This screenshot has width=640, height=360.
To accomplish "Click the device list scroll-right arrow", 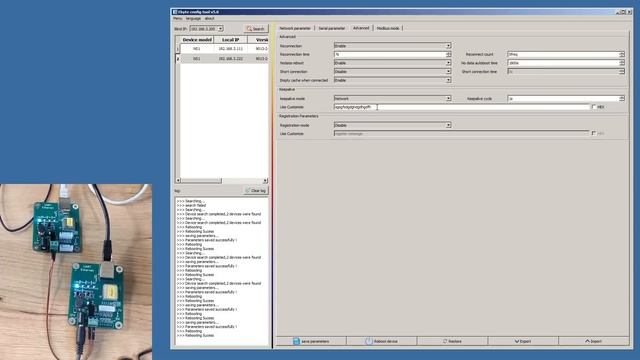I will [265, 180].
